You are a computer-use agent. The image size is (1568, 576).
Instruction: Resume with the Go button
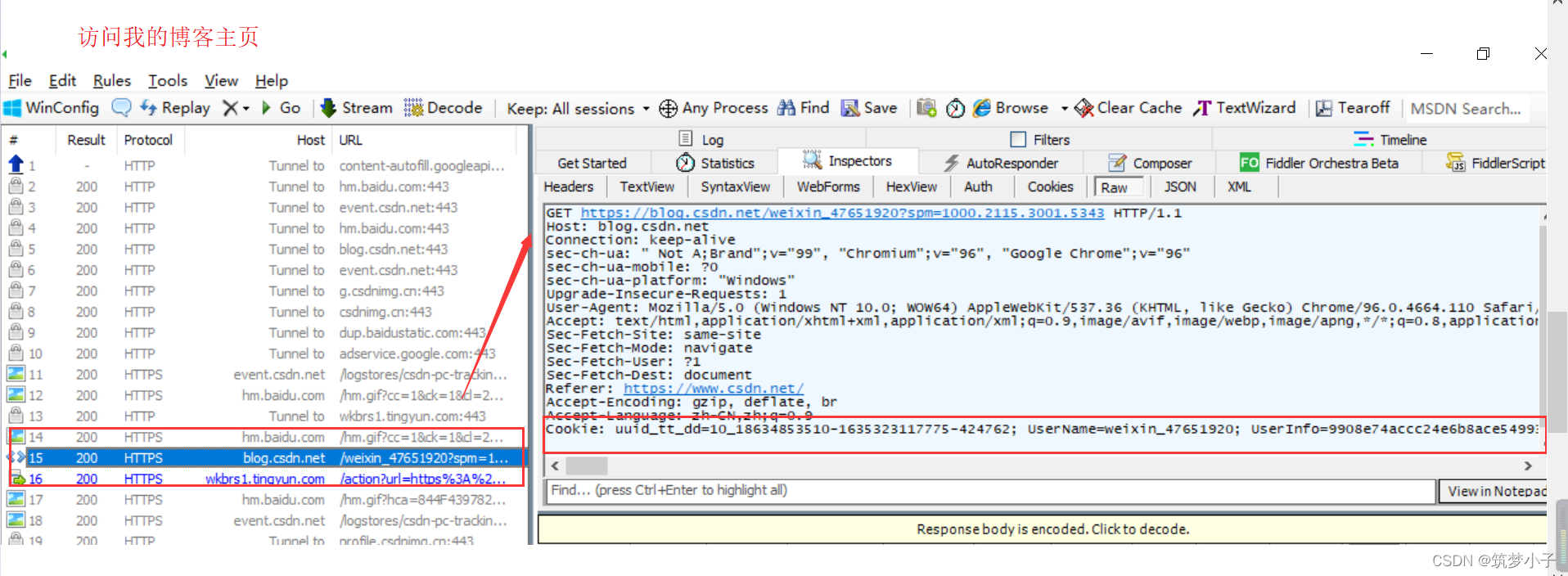click(x=281, y=108)
